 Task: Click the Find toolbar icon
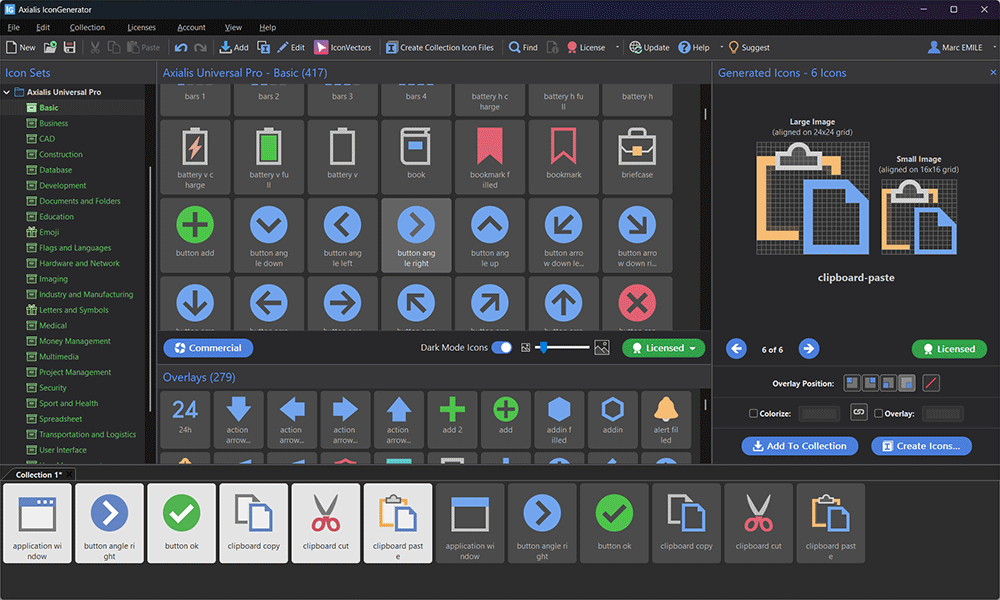pos(517,47)
